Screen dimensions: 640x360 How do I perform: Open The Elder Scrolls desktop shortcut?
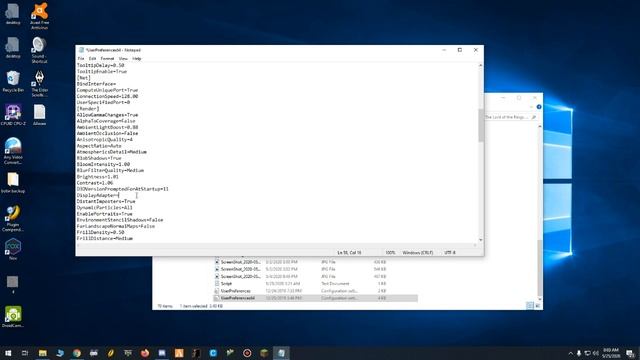point(40,83)
